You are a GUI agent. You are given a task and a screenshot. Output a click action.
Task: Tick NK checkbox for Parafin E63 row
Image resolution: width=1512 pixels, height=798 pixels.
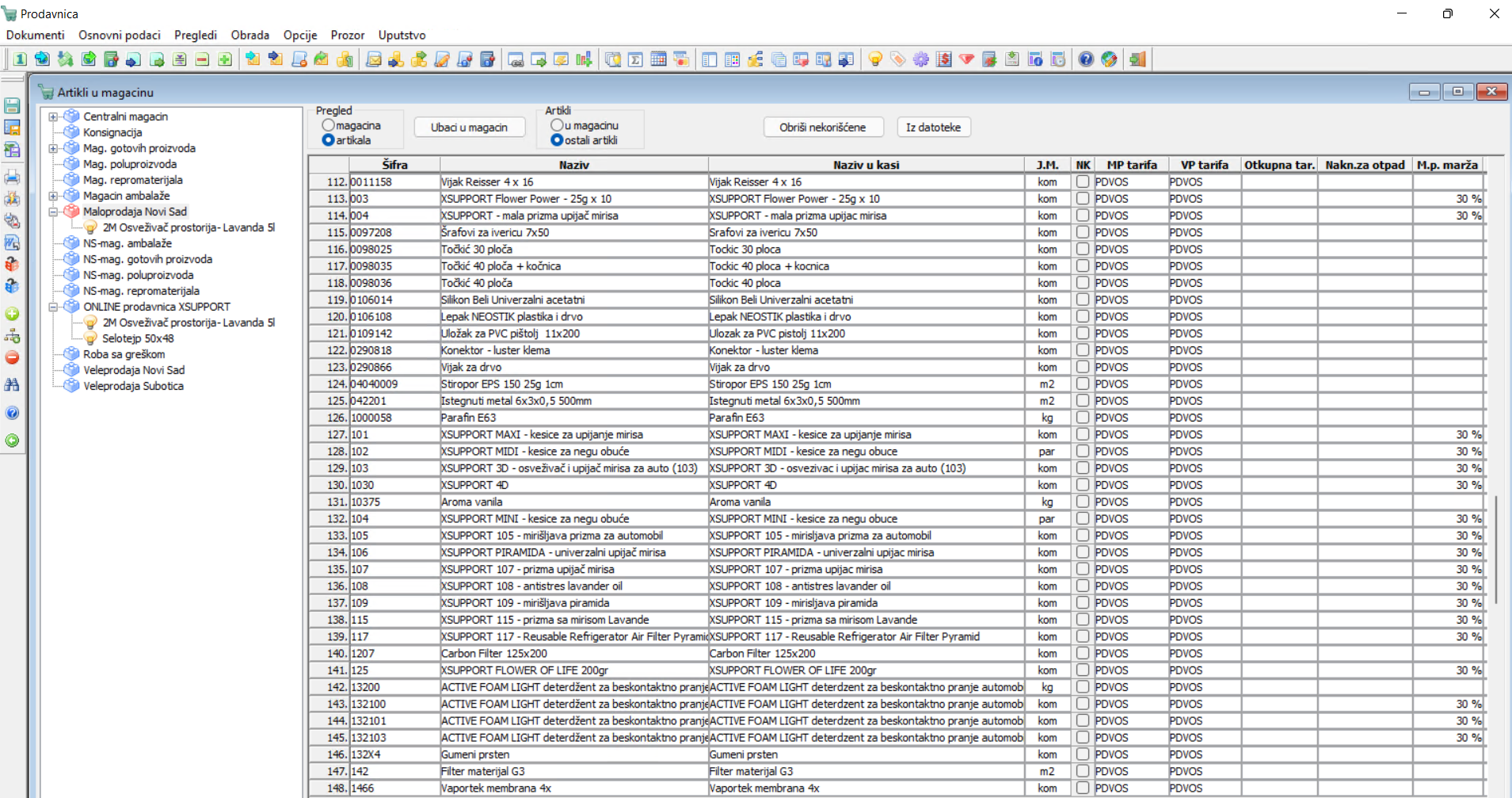[1083, 417]
